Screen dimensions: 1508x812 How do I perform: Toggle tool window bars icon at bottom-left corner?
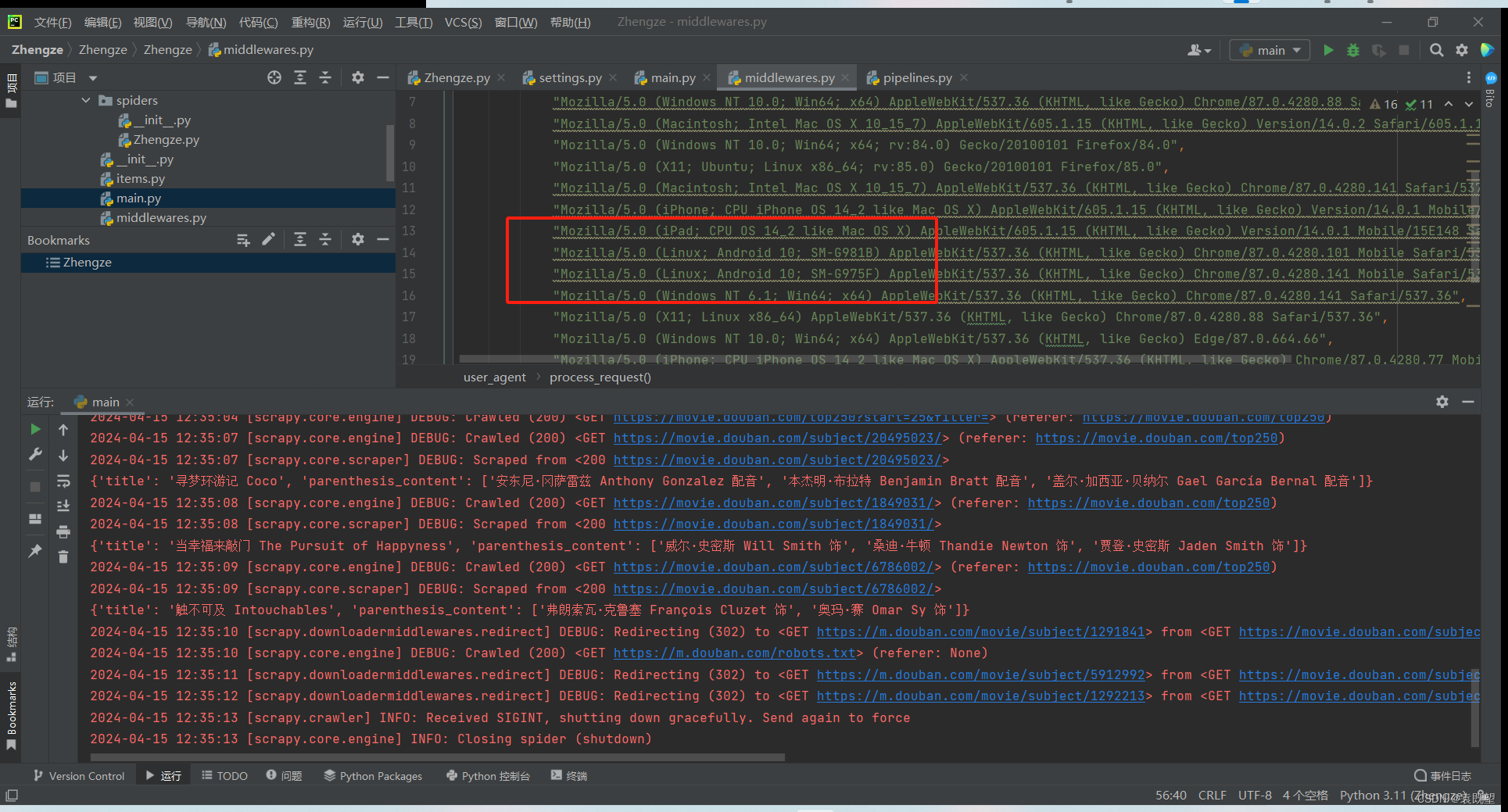[11, 796]
